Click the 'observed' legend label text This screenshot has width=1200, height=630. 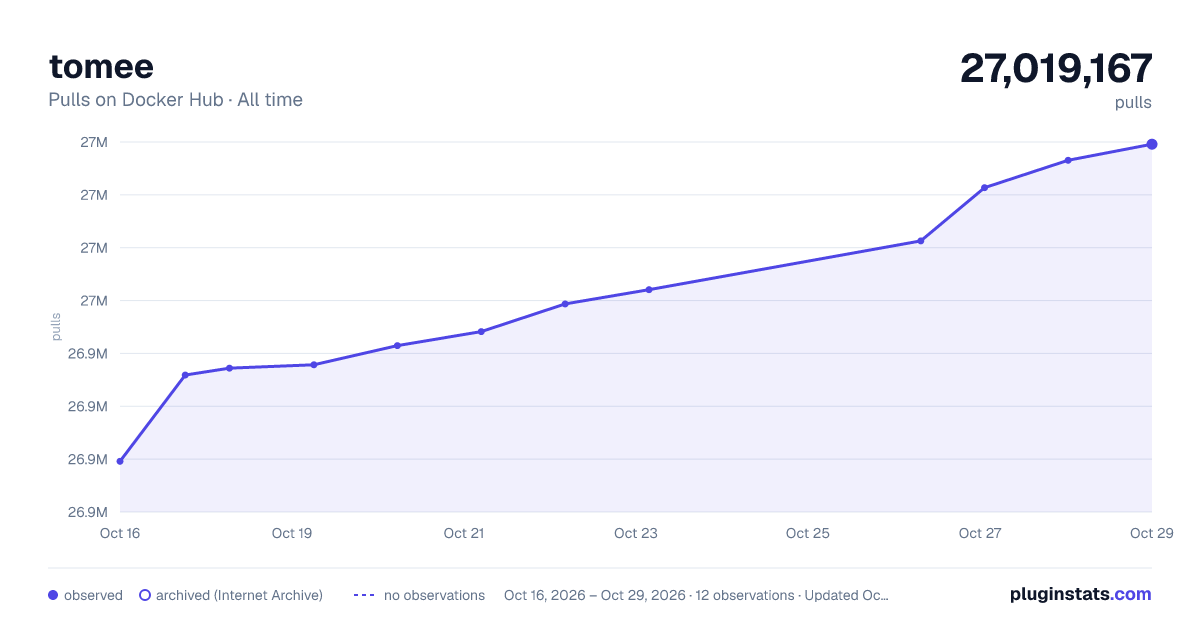[x=93, y=595]
